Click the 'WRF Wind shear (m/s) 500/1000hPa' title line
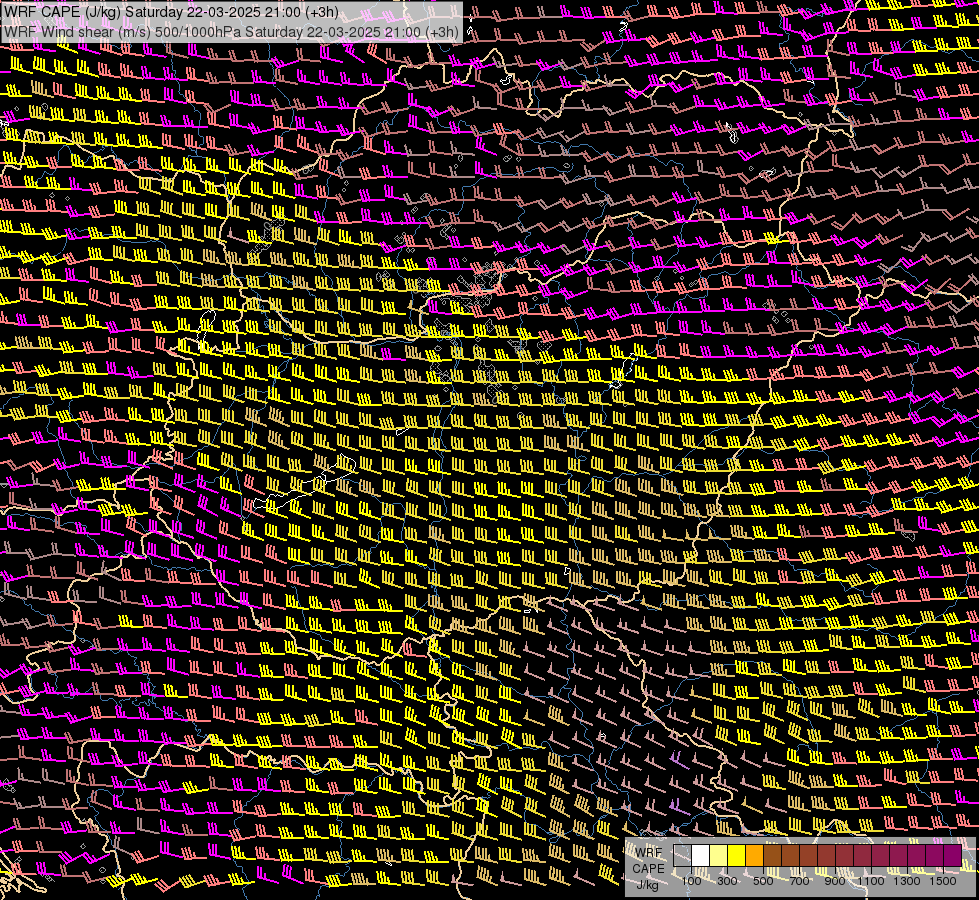Viewport: 979px width, 900px height. [232, 32]
